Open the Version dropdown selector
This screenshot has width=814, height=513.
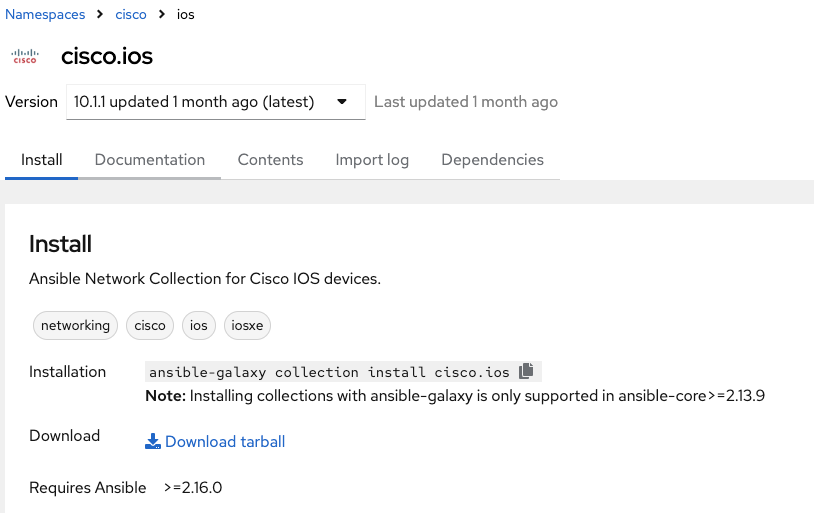[x=215, y=102]
